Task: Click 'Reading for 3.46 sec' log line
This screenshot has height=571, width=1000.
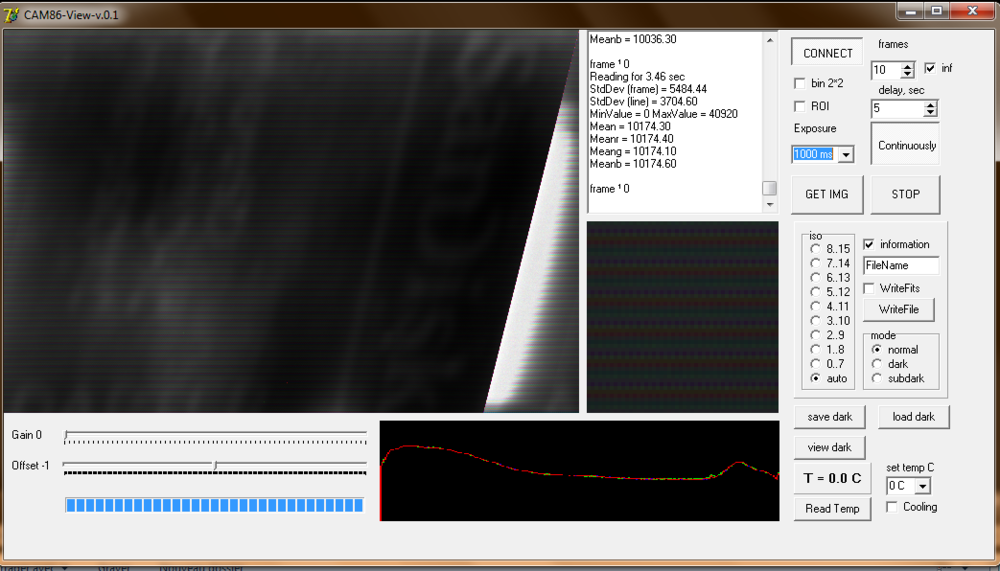Action: tap(637, 77)
